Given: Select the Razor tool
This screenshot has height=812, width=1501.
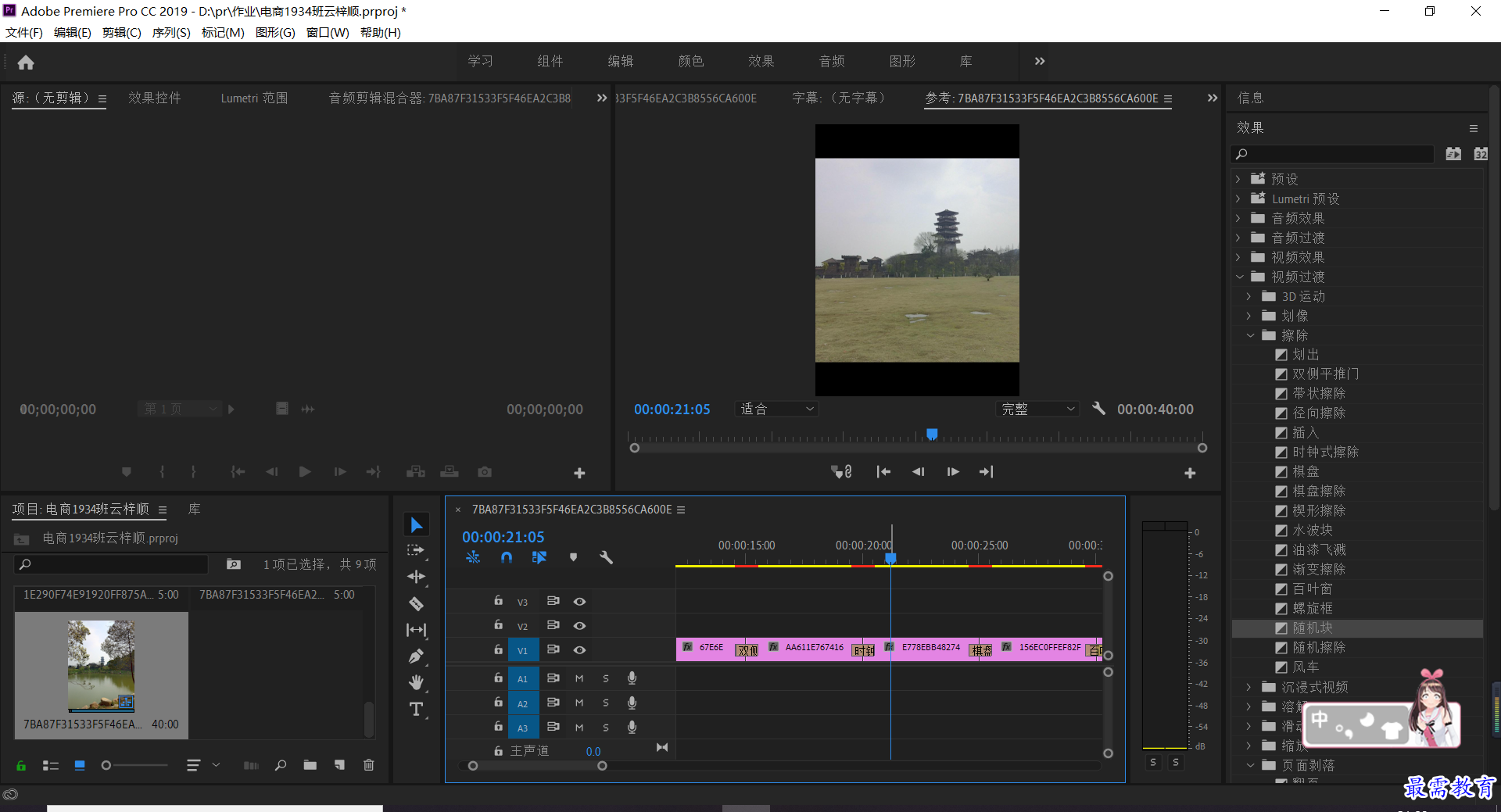Looking at the screenshot, I should click(416, 603).
